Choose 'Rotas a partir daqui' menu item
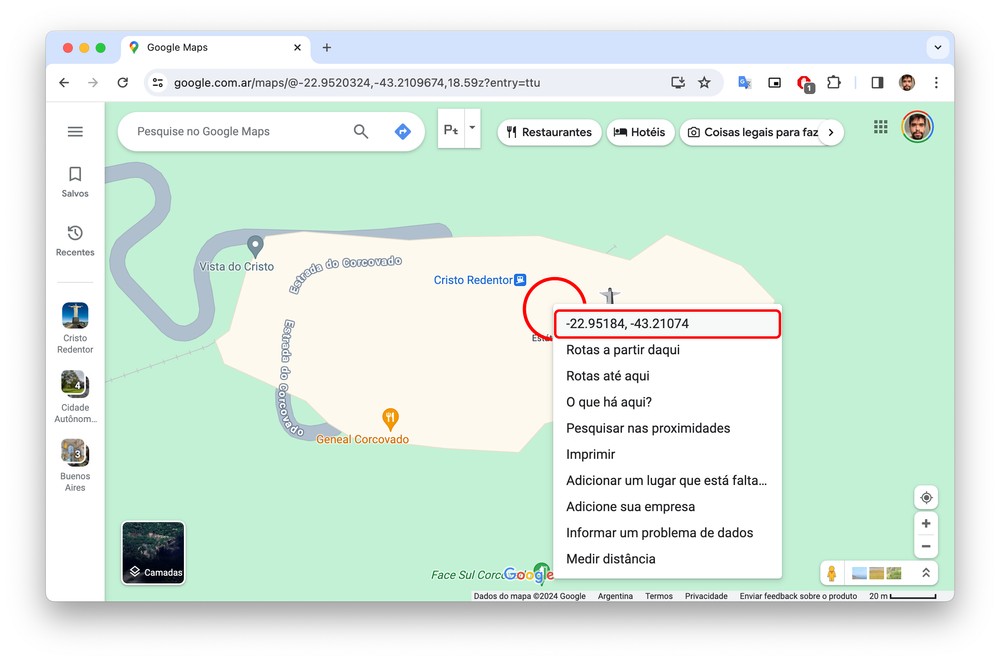Image resolution: width=1000 pixels, height=662 pixels. click(x=623, y=350)
